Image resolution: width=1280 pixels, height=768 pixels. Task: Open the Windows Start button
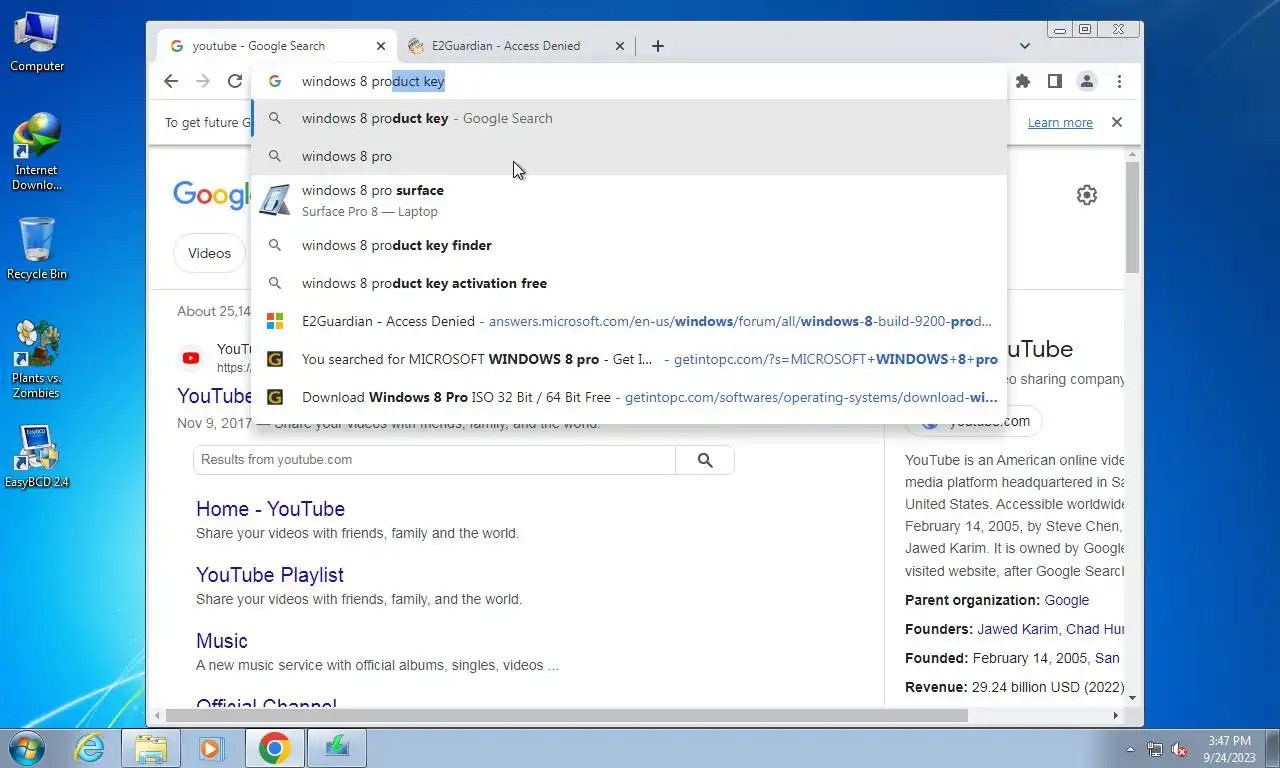(25, 747)
